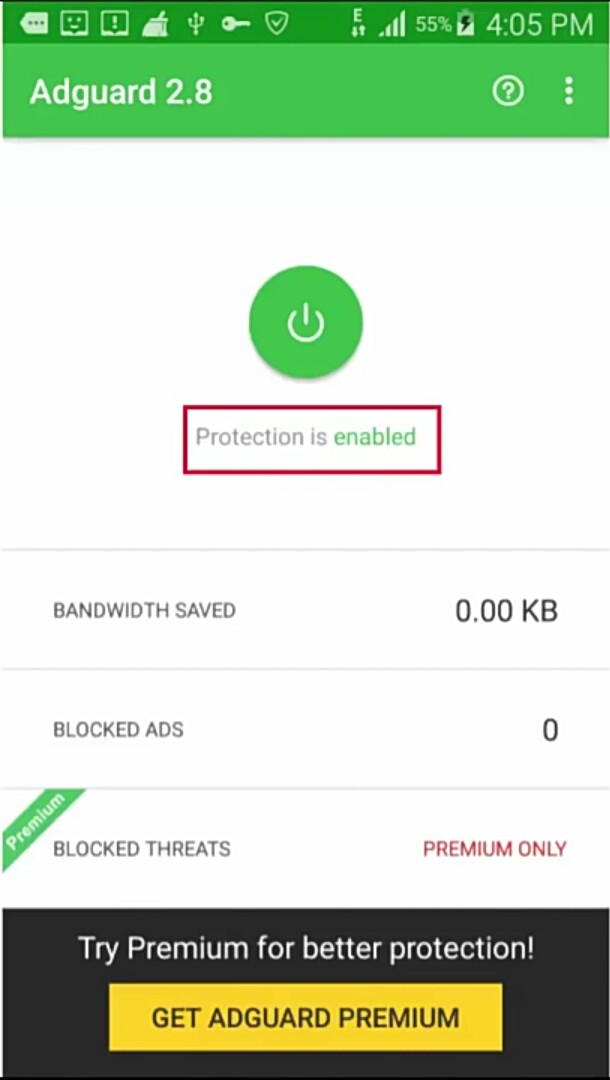
Task: Tap the Try Premium promotional banner
Action: point(305,948)
